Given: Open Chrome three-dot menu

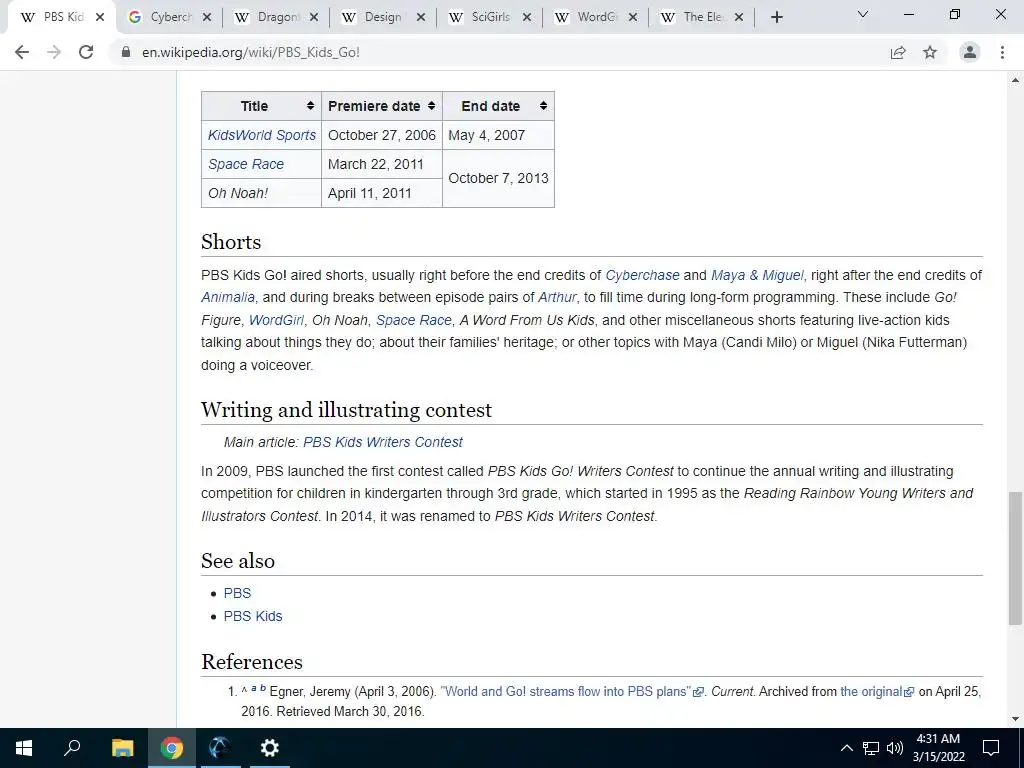Looking at the screenshot, I should tap(1002, 52).
